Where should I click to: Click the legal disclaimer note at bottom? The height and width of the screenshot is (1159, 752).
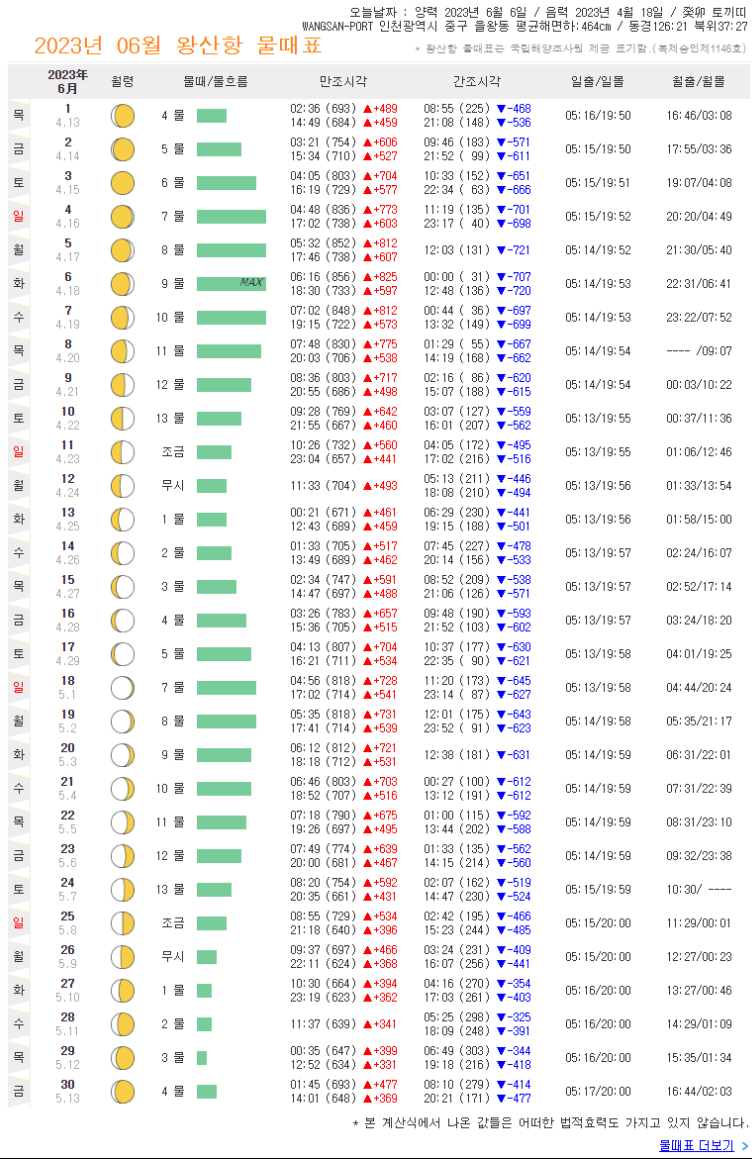(x=550, y=1123)
